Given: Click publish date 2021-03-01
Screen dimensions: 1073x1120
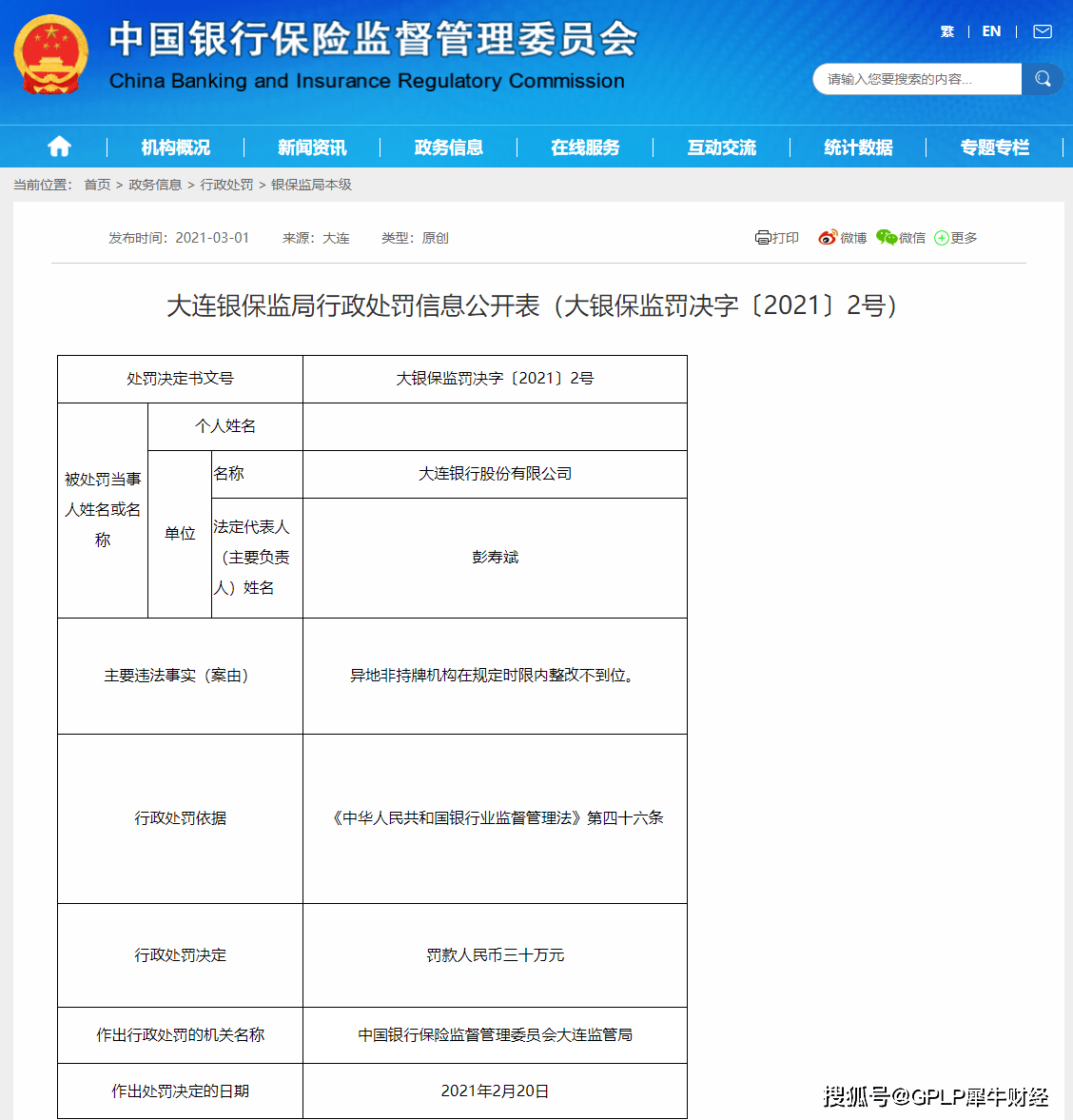Looking at the screenshot, I should (212, 238).
